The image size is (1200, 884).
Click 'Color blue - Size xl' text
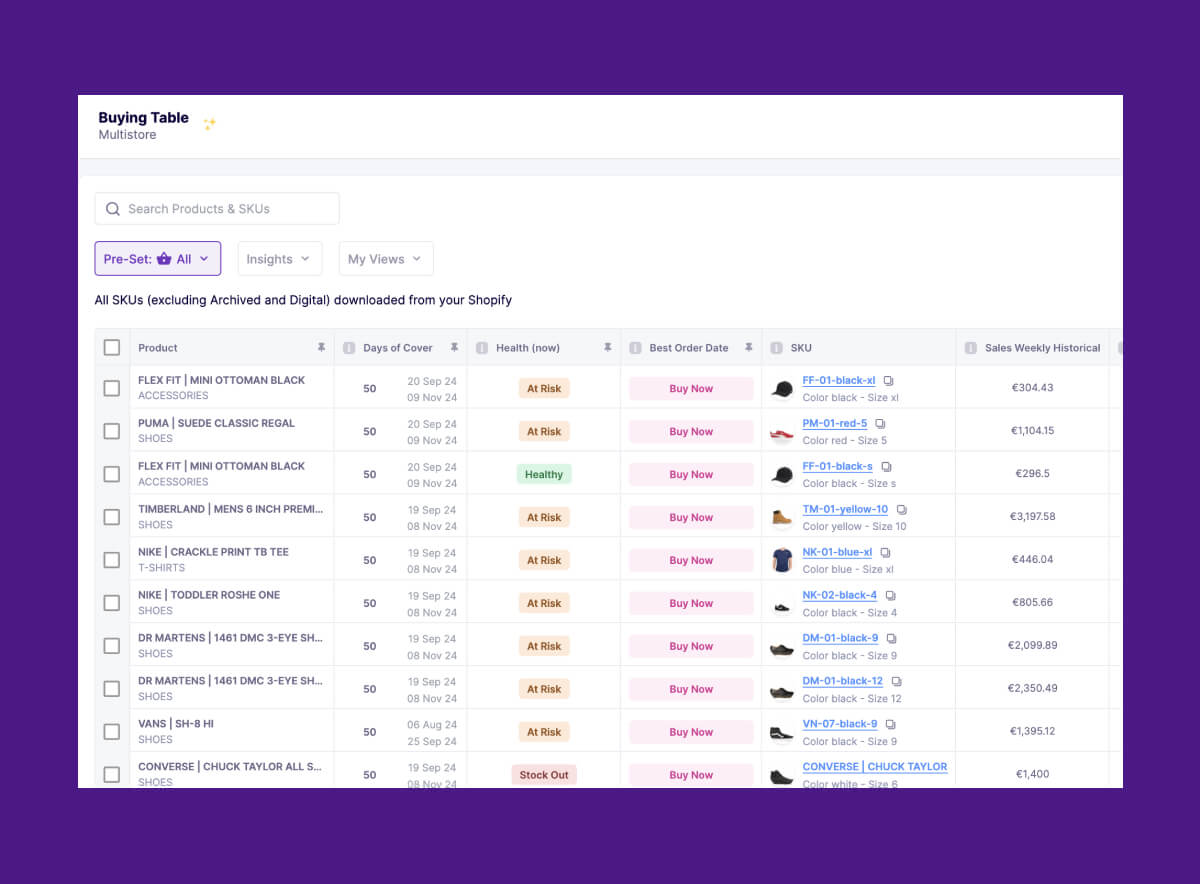click(x=848, y=570)
